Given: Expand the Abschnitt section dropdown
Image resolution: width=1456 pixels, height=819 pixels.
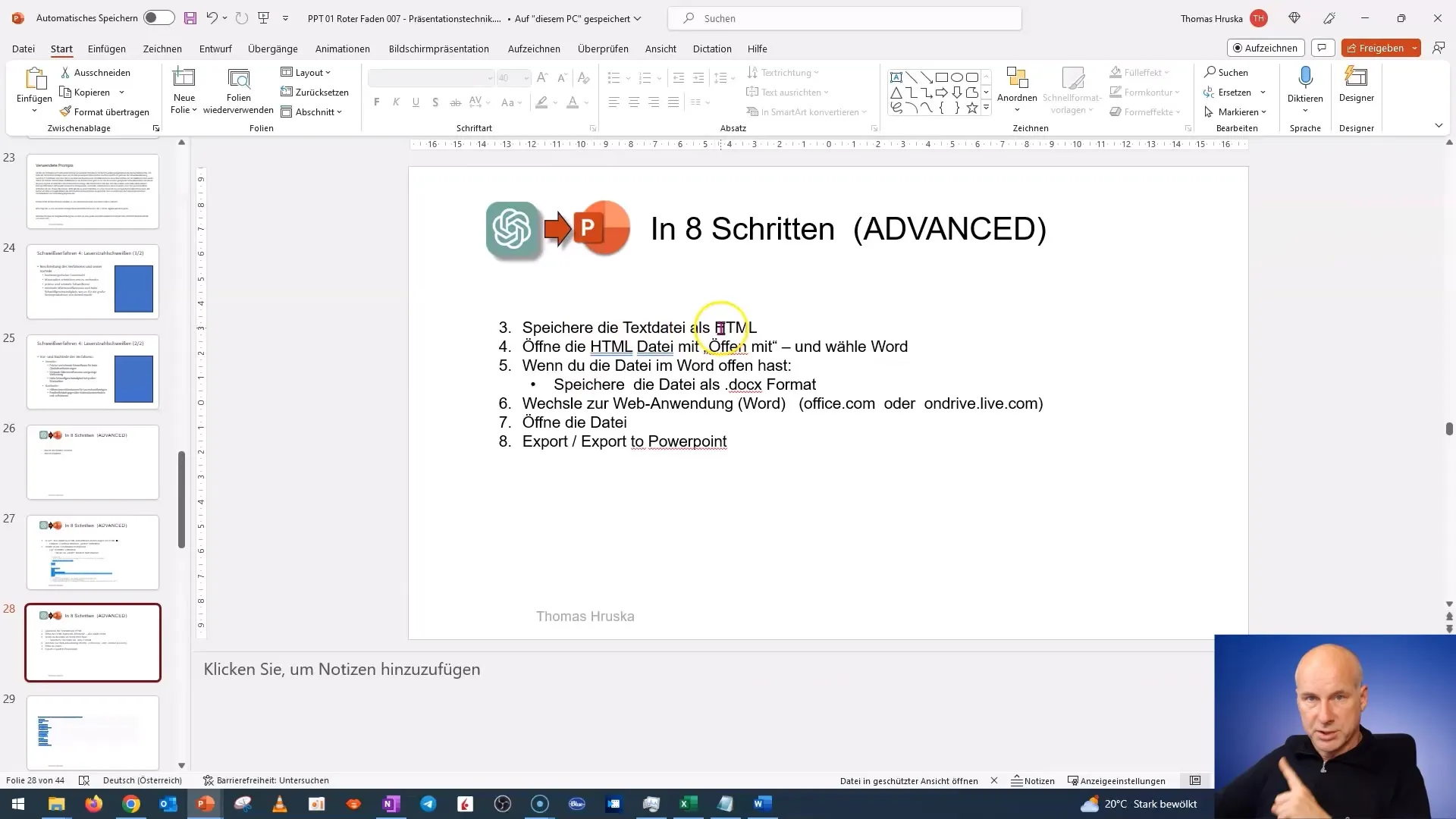Looking at the screenshot, I should coord(338,111).
